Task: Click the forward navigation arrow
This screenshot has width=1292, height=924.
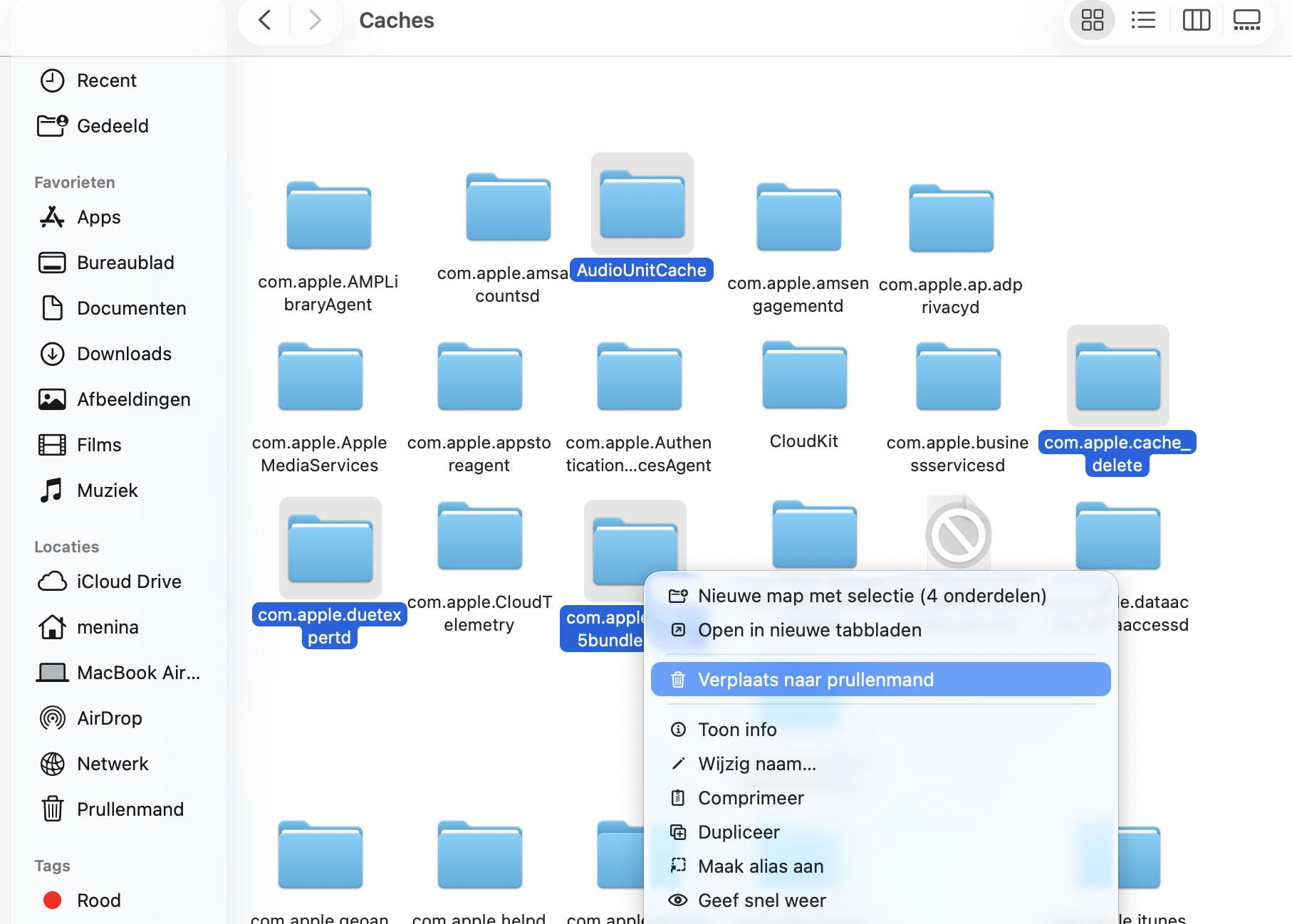Action: pyautogui.click(x=315, y=20)
